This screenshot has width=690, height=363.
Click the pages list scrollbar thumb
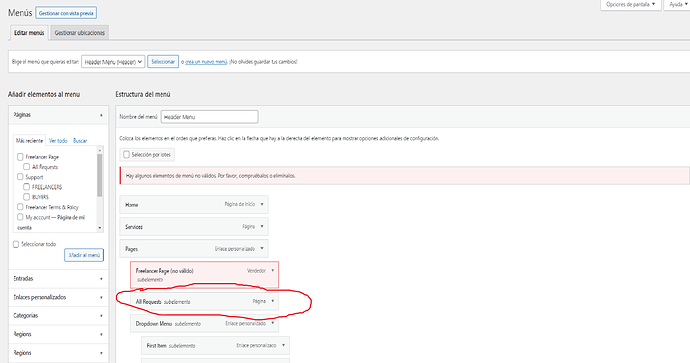(x=100, y=175)
